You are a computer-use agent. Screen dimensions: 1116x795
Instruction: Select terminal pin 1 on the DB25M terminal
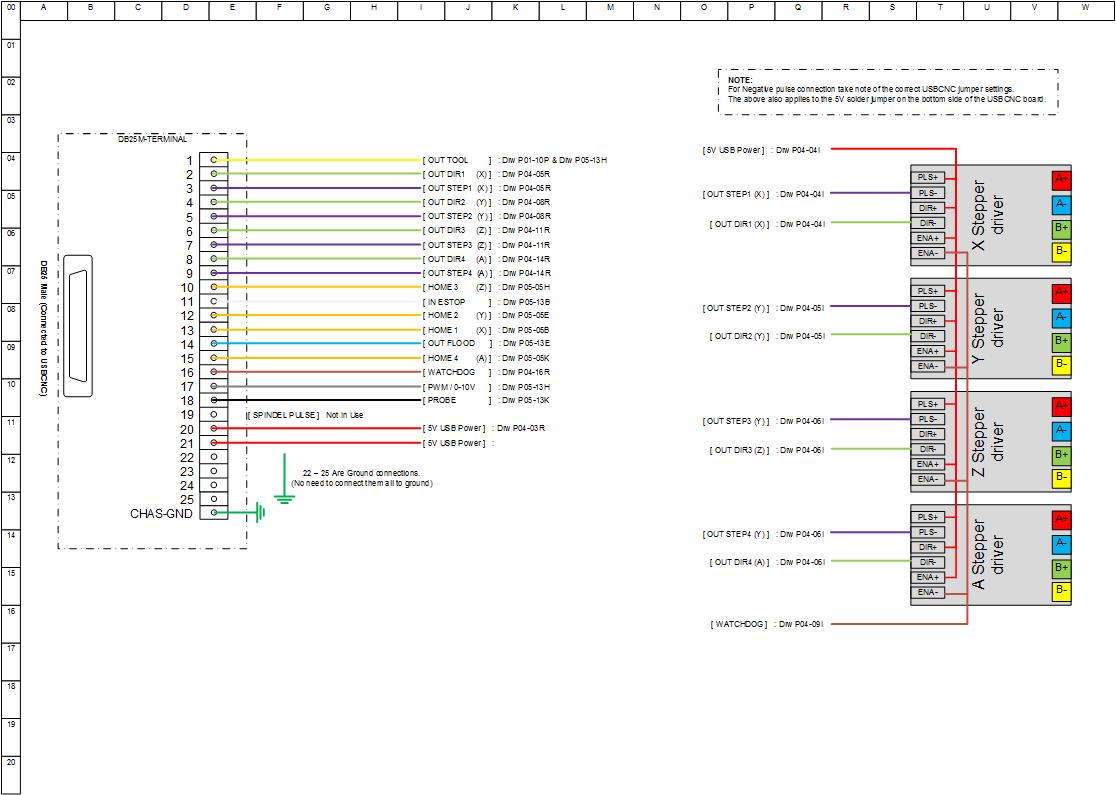(213, 160)
